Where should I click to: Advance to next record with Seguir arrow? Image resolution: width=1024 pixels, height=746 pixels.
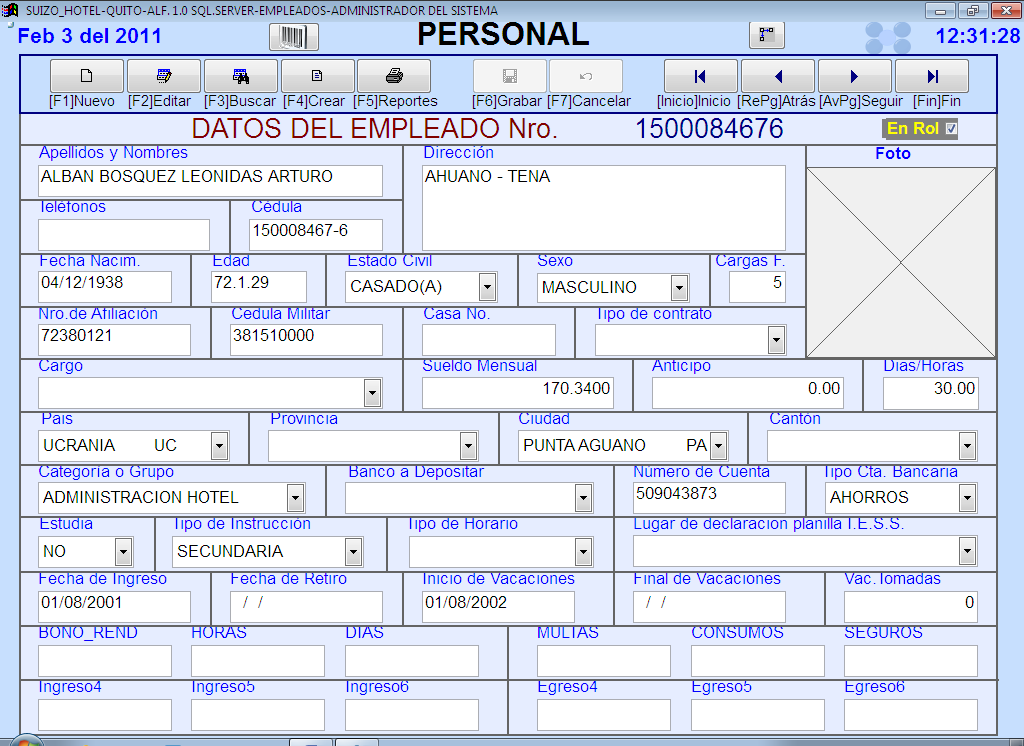(855, 76)
